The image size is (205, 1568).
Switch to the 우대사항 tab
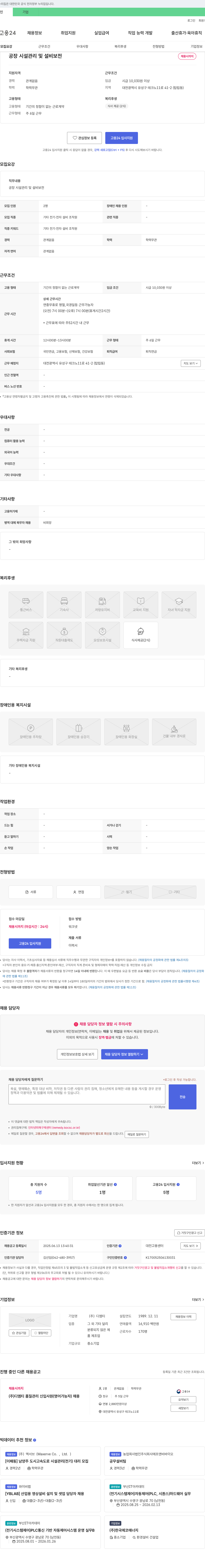pos(82,46)
